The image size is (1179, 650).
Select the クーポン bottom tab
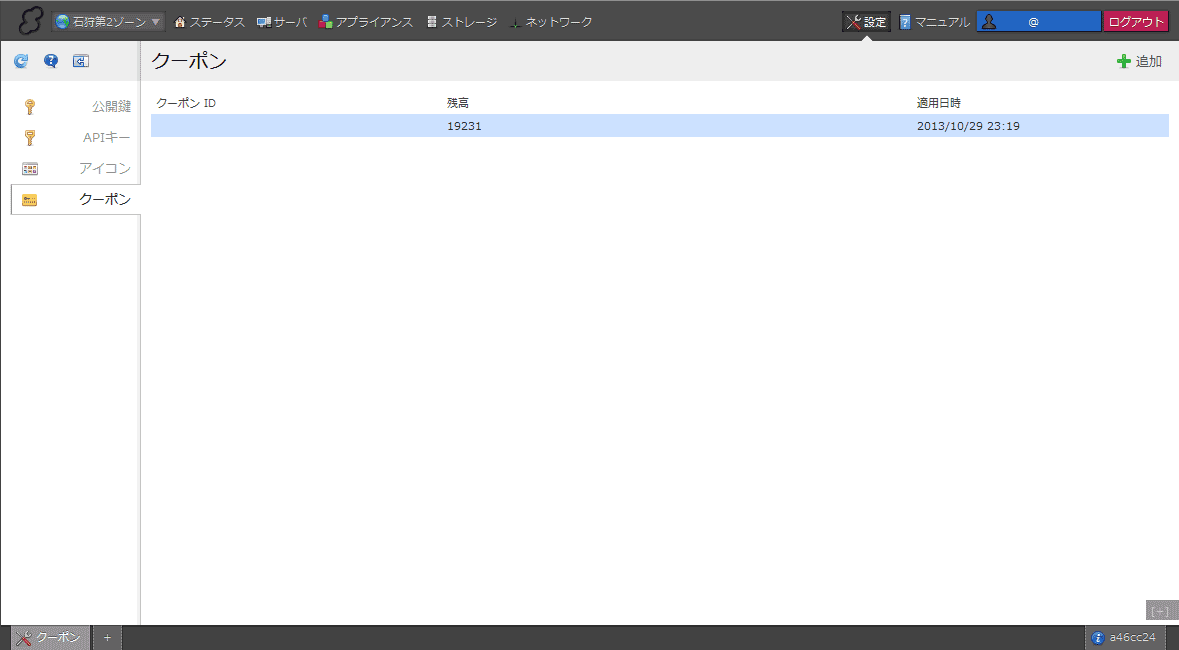coord(50,637)
